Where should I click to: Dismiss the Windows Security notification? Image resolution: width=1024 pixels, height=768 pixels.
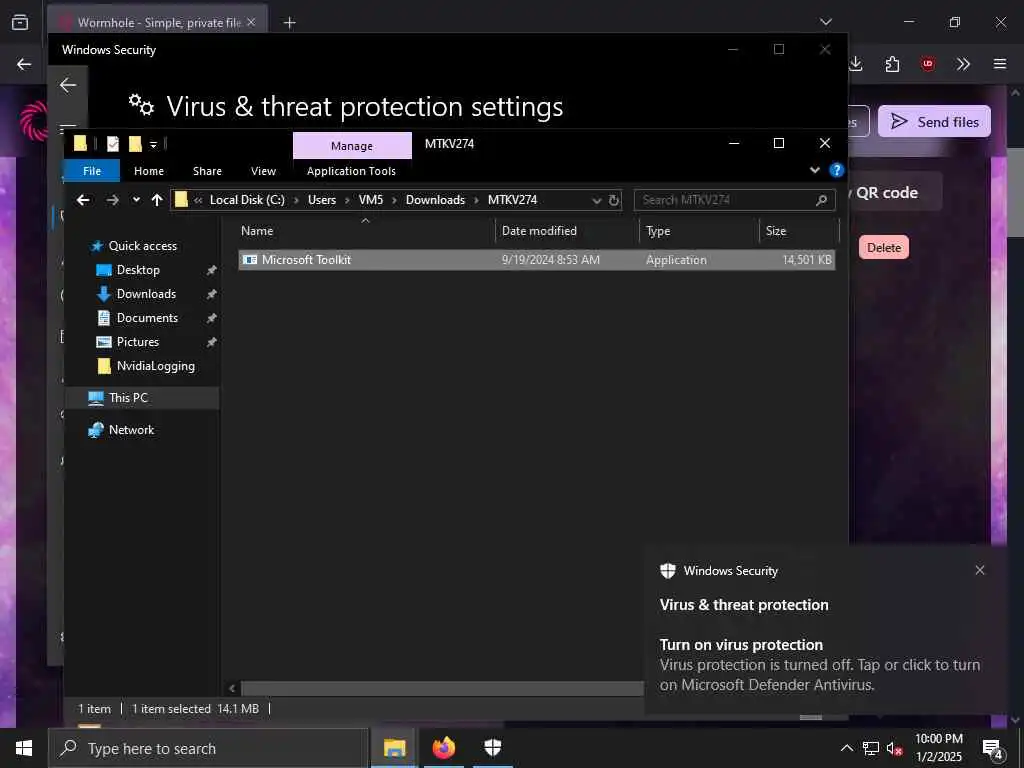coord(980,570)
